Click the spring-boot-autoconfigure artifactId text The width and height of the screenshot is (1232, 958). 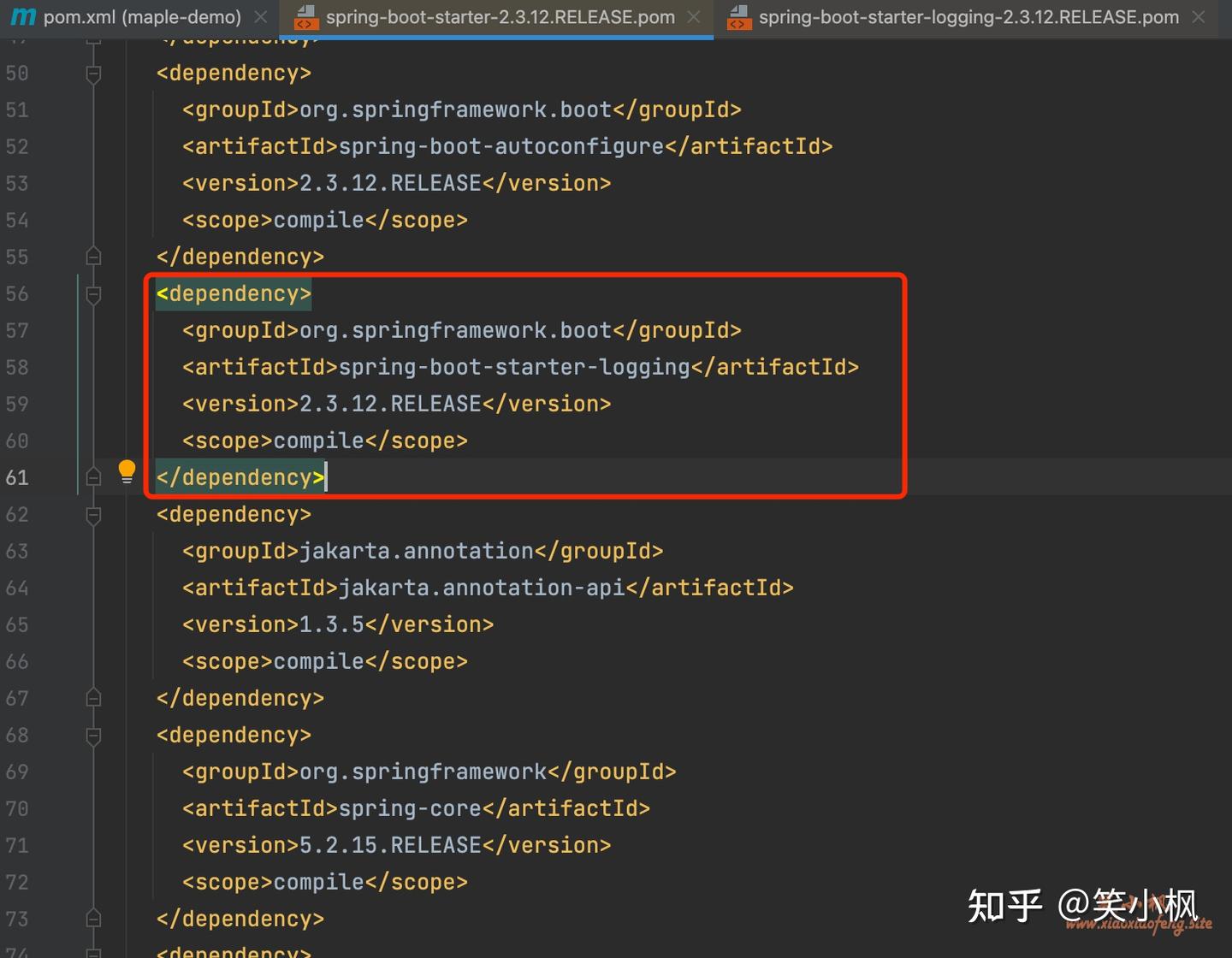[500, 145]
